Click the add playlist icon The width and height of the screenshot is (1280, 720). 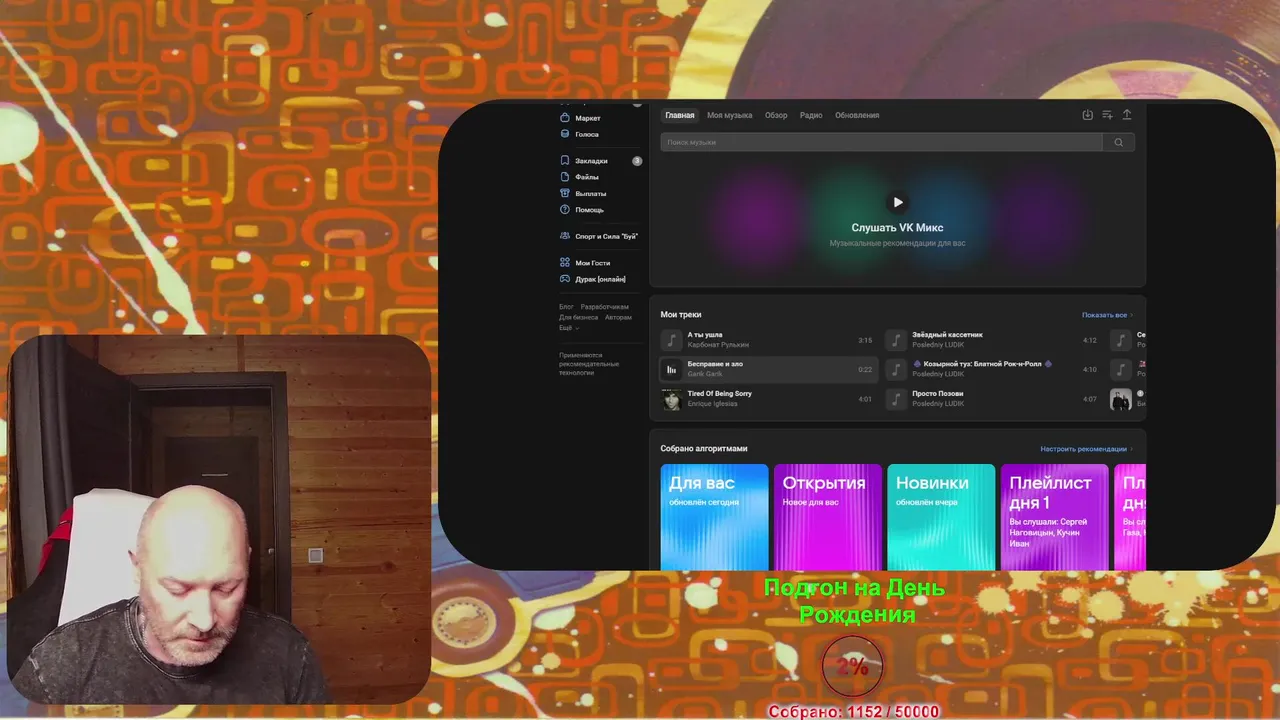point(1107,115)
